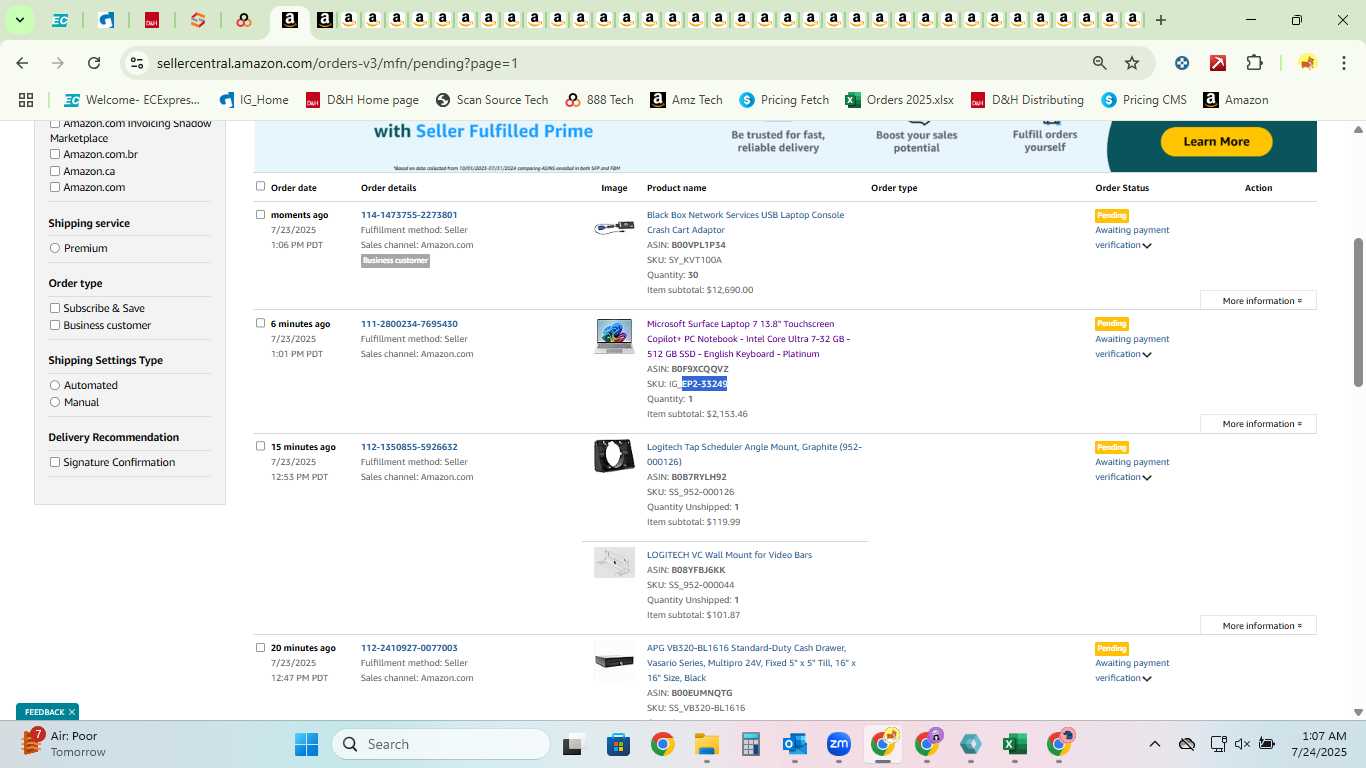The height and width of the screenshot is (768, 1366).
Task: Open the Amz Tech bookmark
Action: point(686,100)
